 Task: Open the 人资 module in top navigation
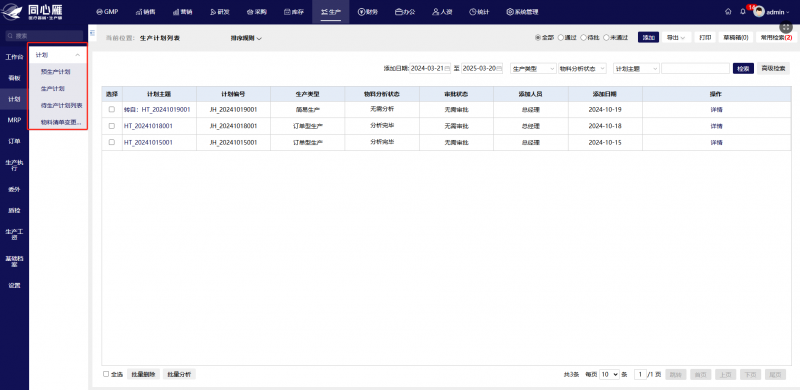pyautogui.click(x=442, y=12)
